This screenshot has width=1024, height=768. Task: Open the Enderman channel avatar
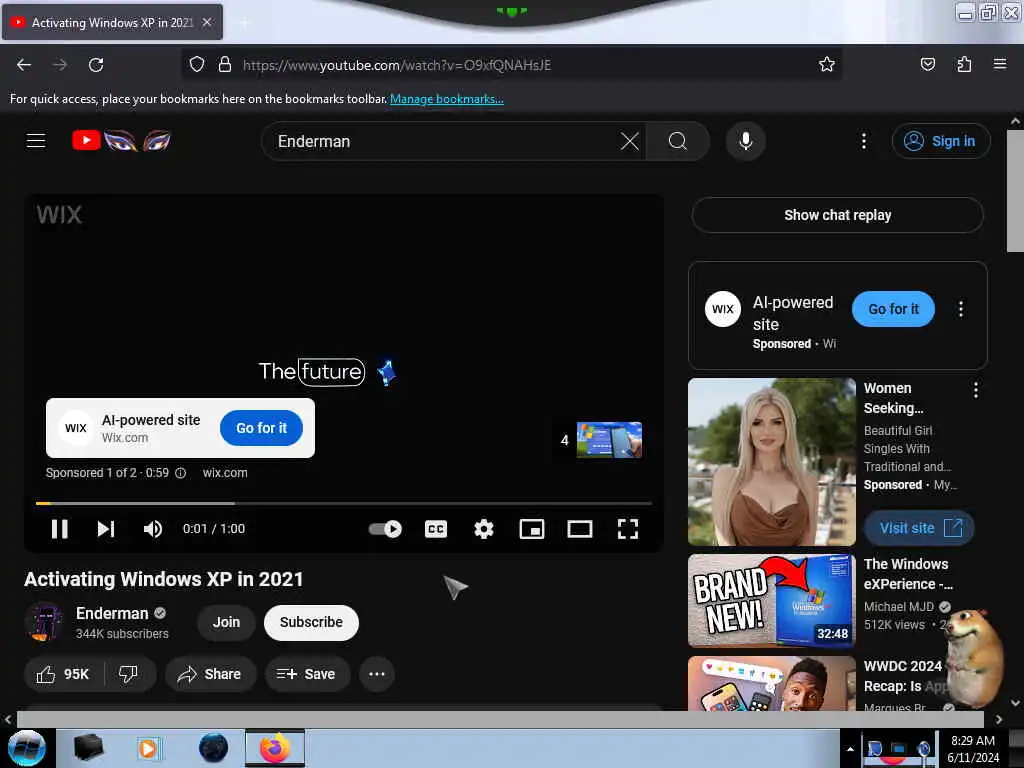44,622
